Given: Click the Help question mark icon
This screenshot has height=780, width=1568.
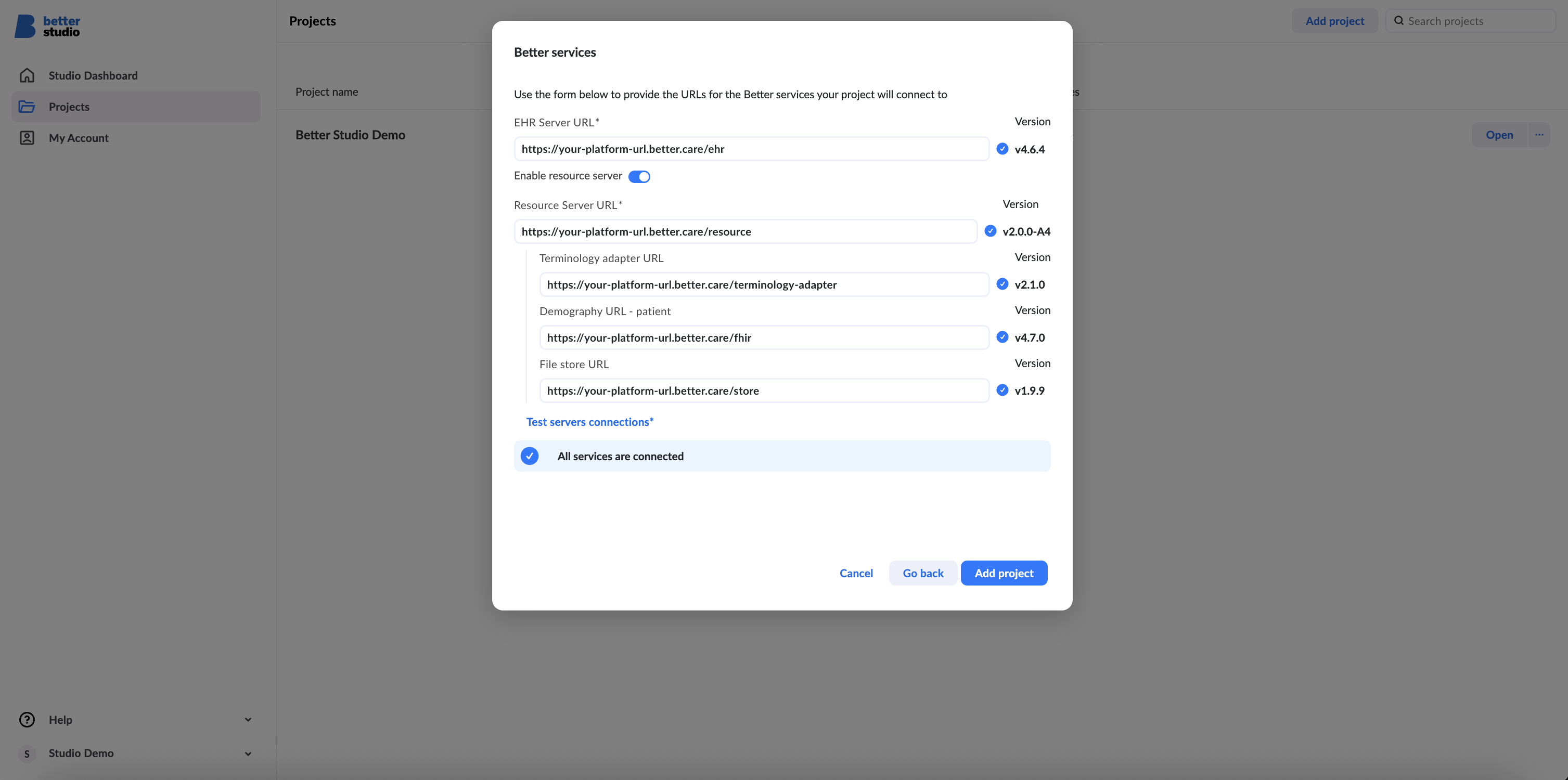Looking at the screenshot, I should click(x=27, y=720).
